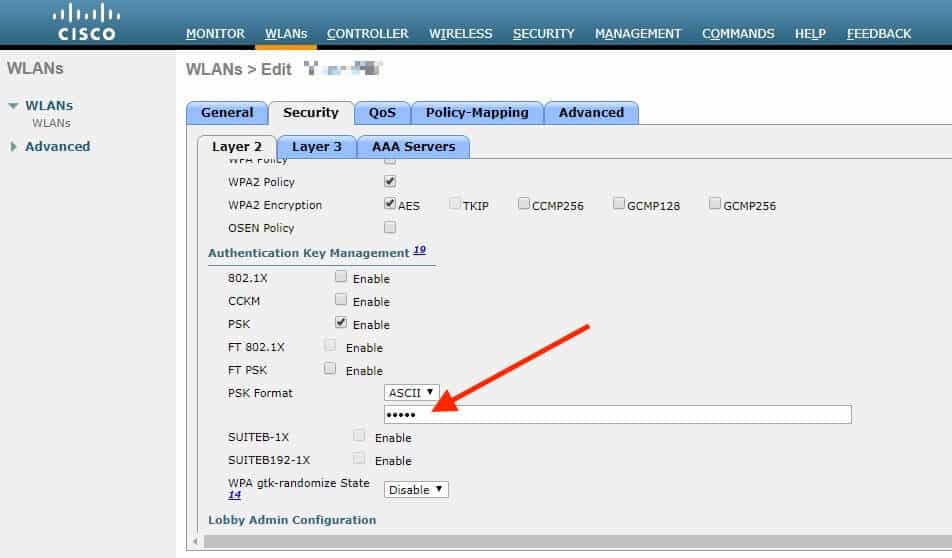Click the WLANs sidebar title

(35, 68)
